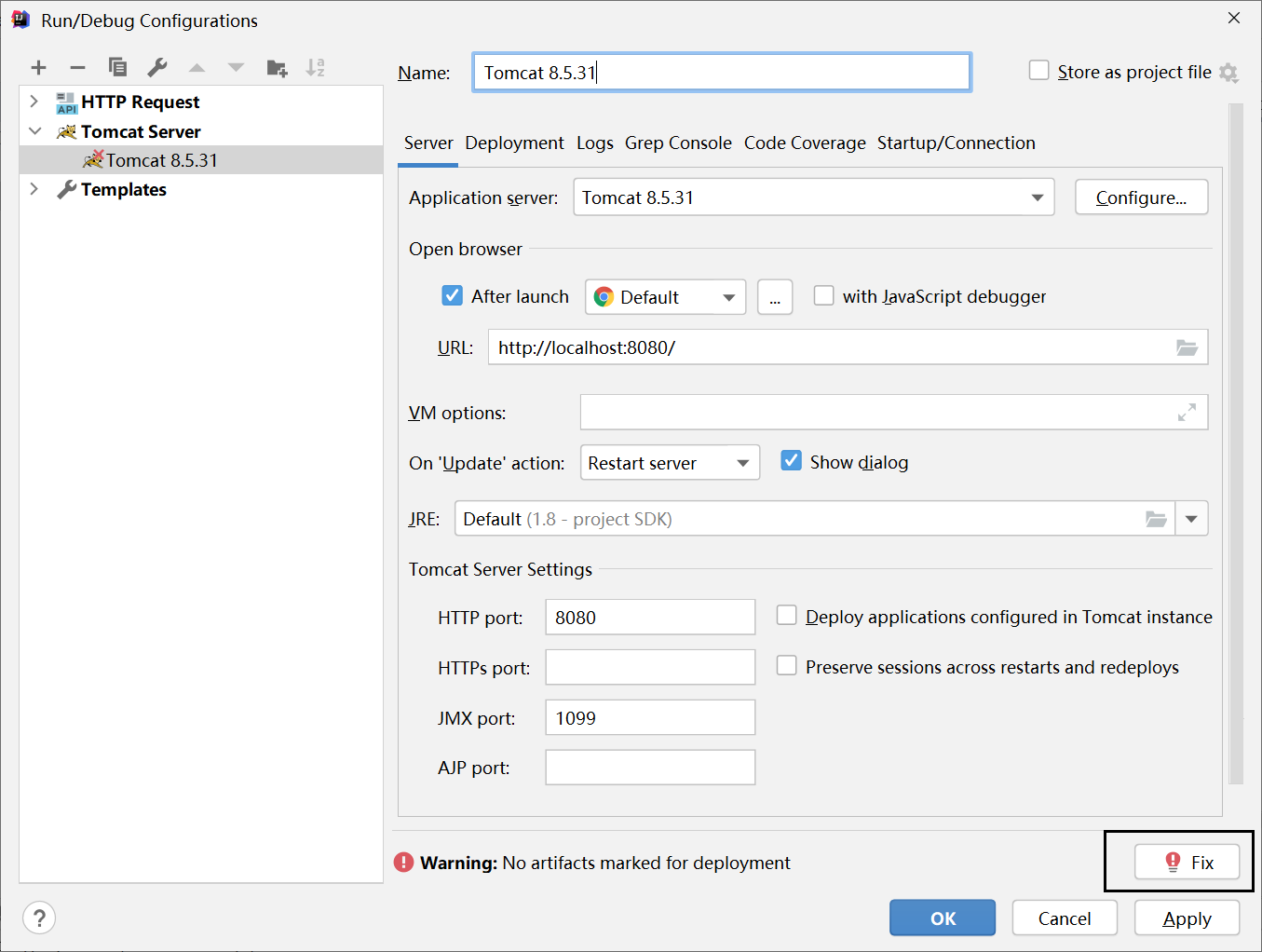Browse for a JRE with the folder icon

tap(1156, 519)
